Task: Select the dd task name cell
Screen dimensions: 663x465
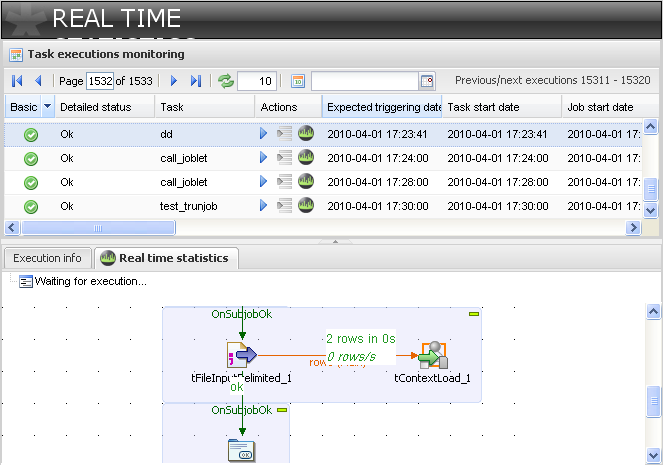Action: [166, 134]
